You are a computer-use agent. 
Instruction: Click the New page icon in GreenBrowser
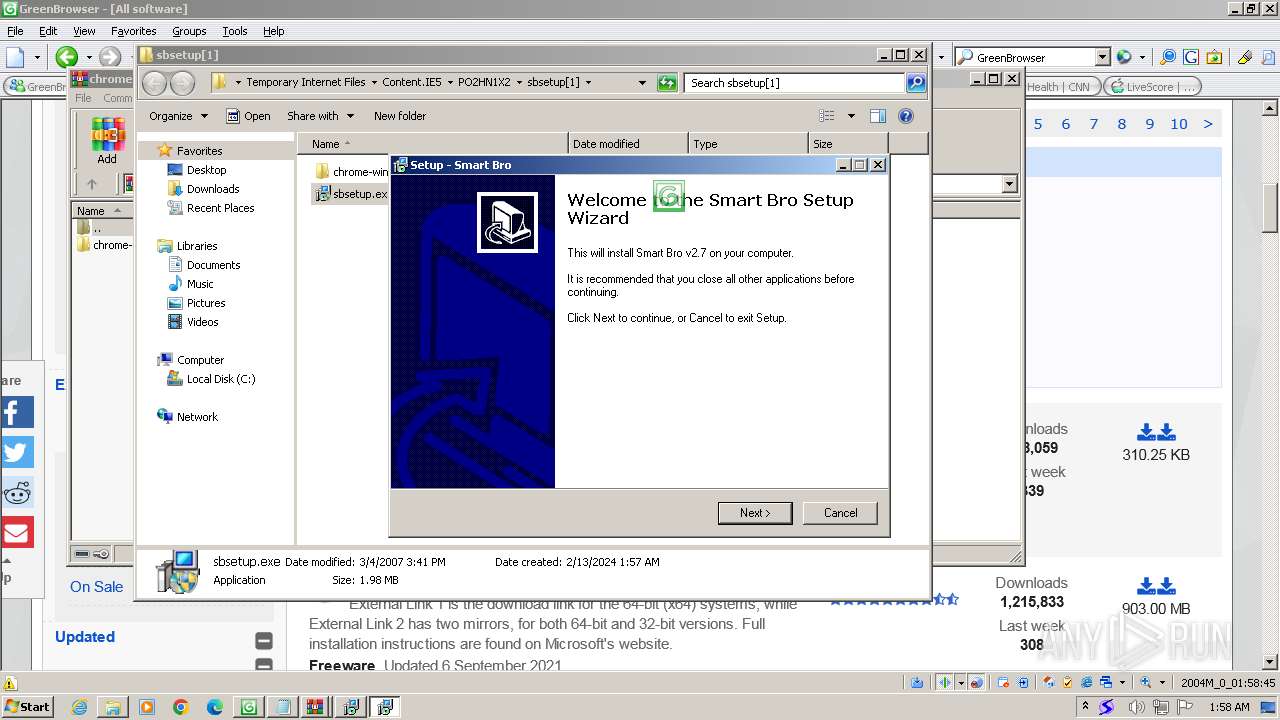click(16, 57)
